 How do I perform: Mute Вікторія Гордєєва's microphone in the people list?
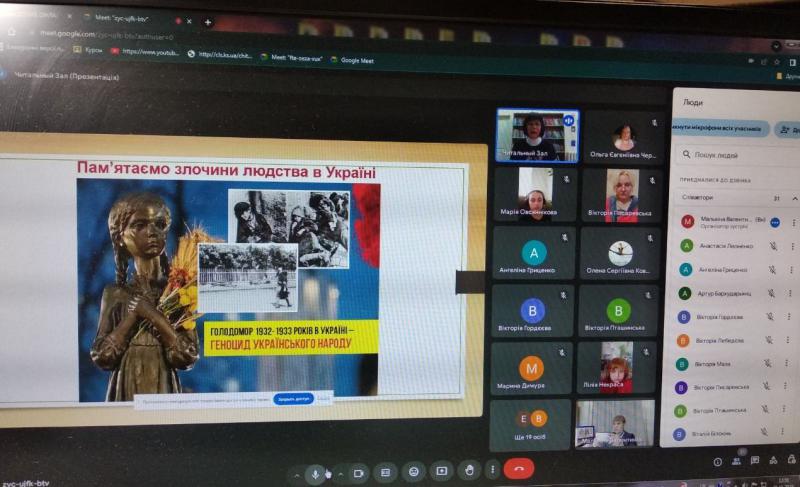click(x=770, y=317)
